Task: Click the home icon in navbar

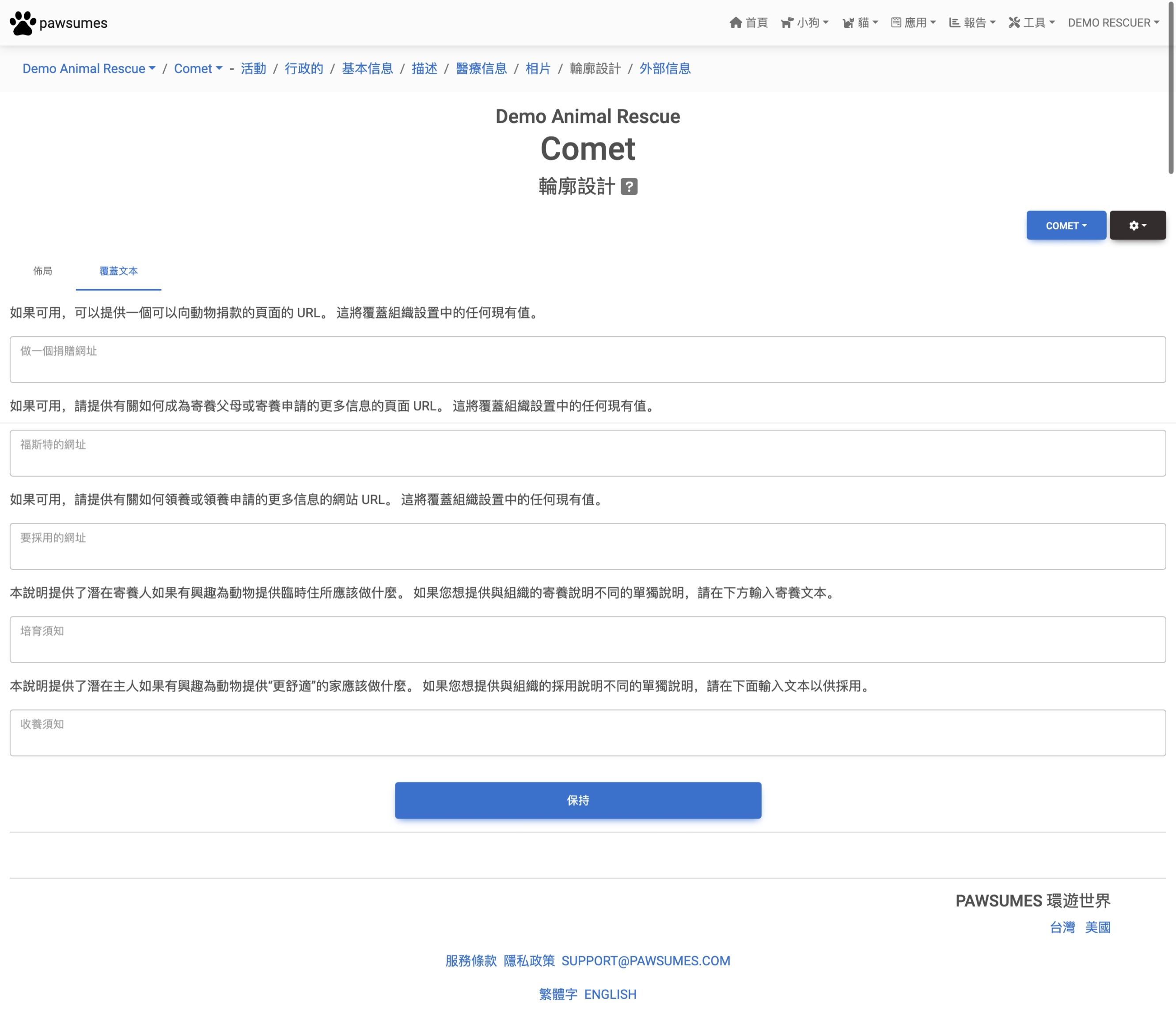Action: pyautogui.click(x=736, y=23)
